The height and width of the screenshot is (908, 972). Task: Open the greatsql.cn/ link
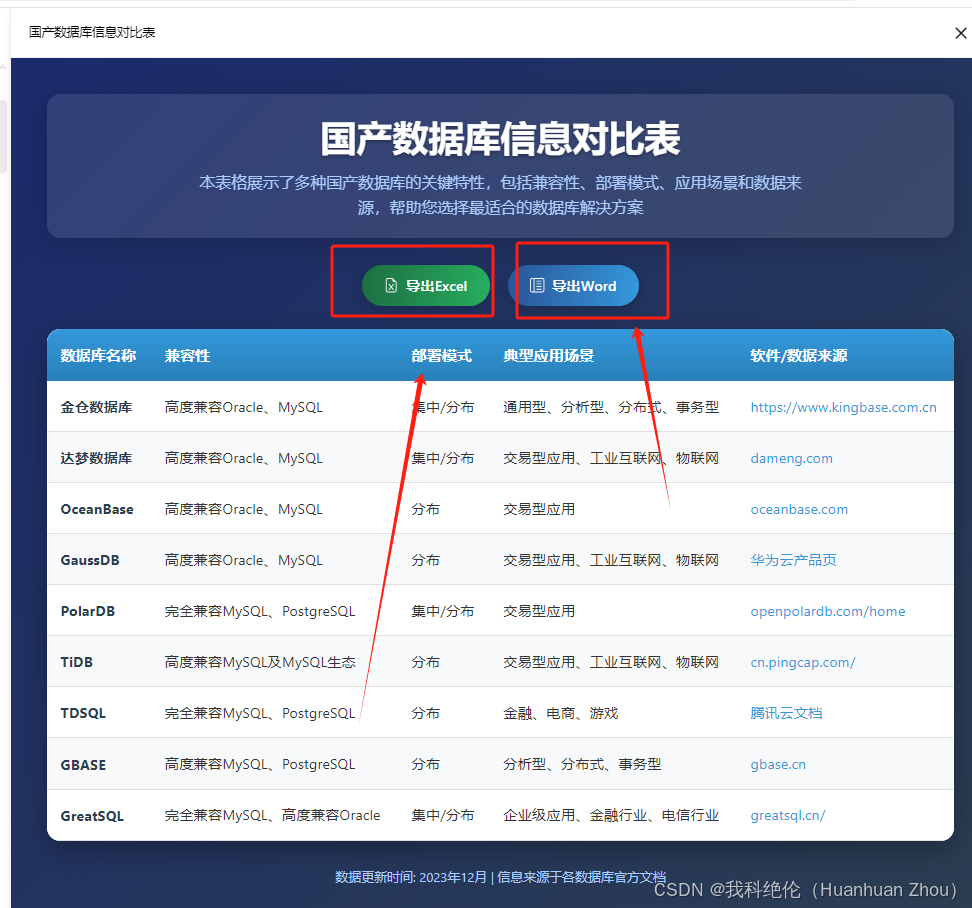(788, 816)
